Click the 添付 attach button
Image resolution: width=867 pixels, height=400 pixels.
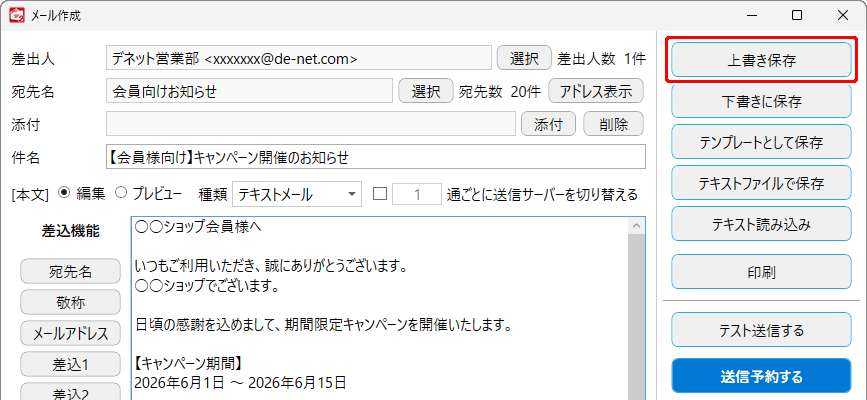[548, 123]
